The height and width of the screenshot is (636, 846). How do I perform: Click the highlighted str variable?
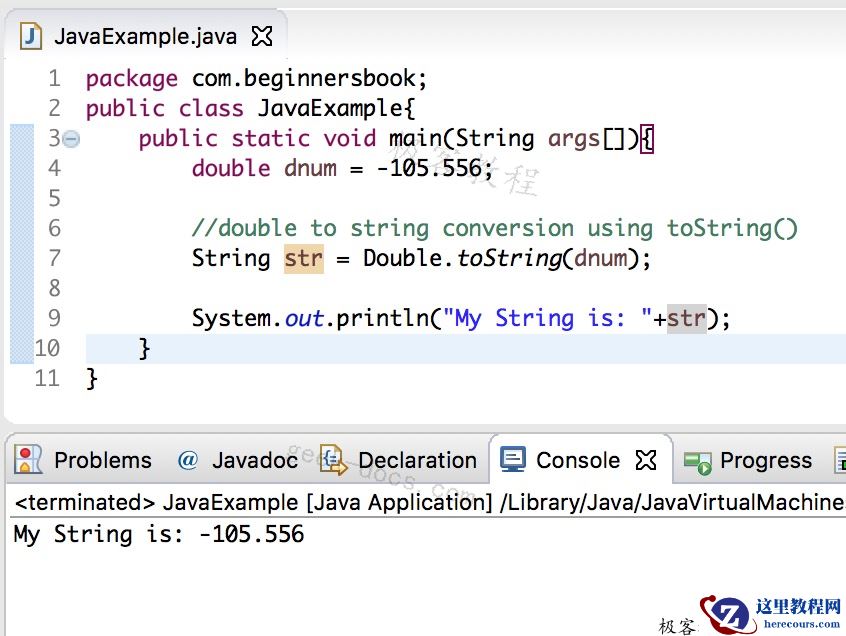tap(303, 258)
